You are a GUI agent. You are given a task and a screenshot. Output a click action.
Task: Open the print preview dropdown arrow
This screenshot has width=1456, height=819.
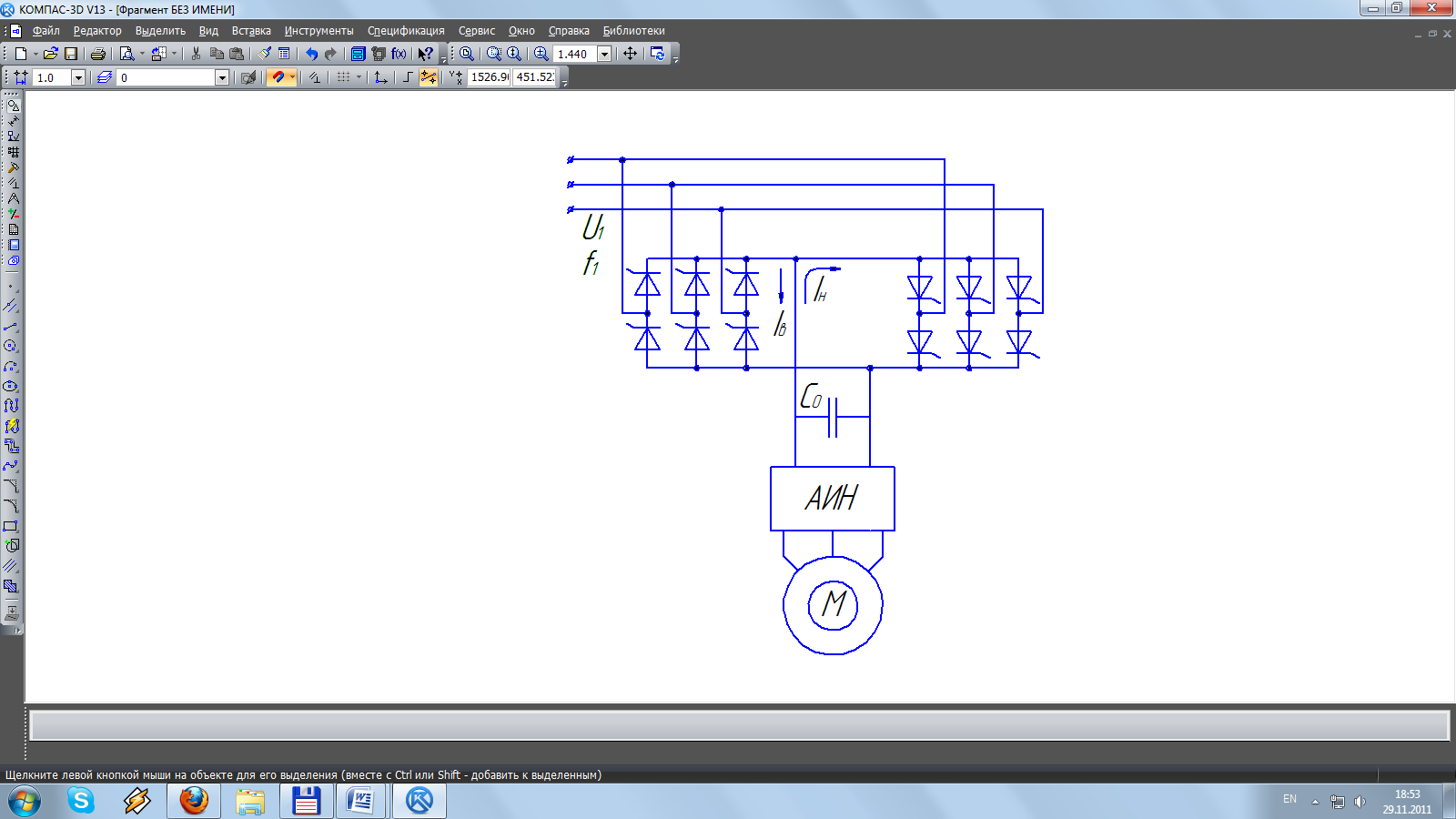click(142, 54)
